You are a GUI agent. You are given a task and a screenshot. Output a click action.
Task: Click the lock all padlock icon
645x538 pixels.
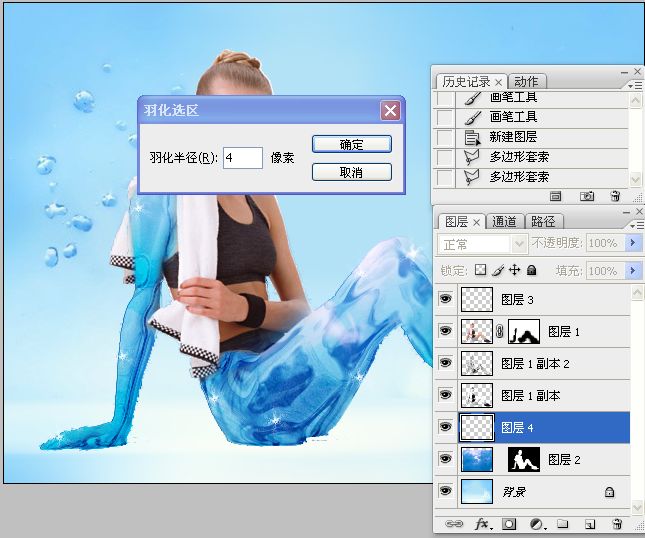(x=532, y=270)
